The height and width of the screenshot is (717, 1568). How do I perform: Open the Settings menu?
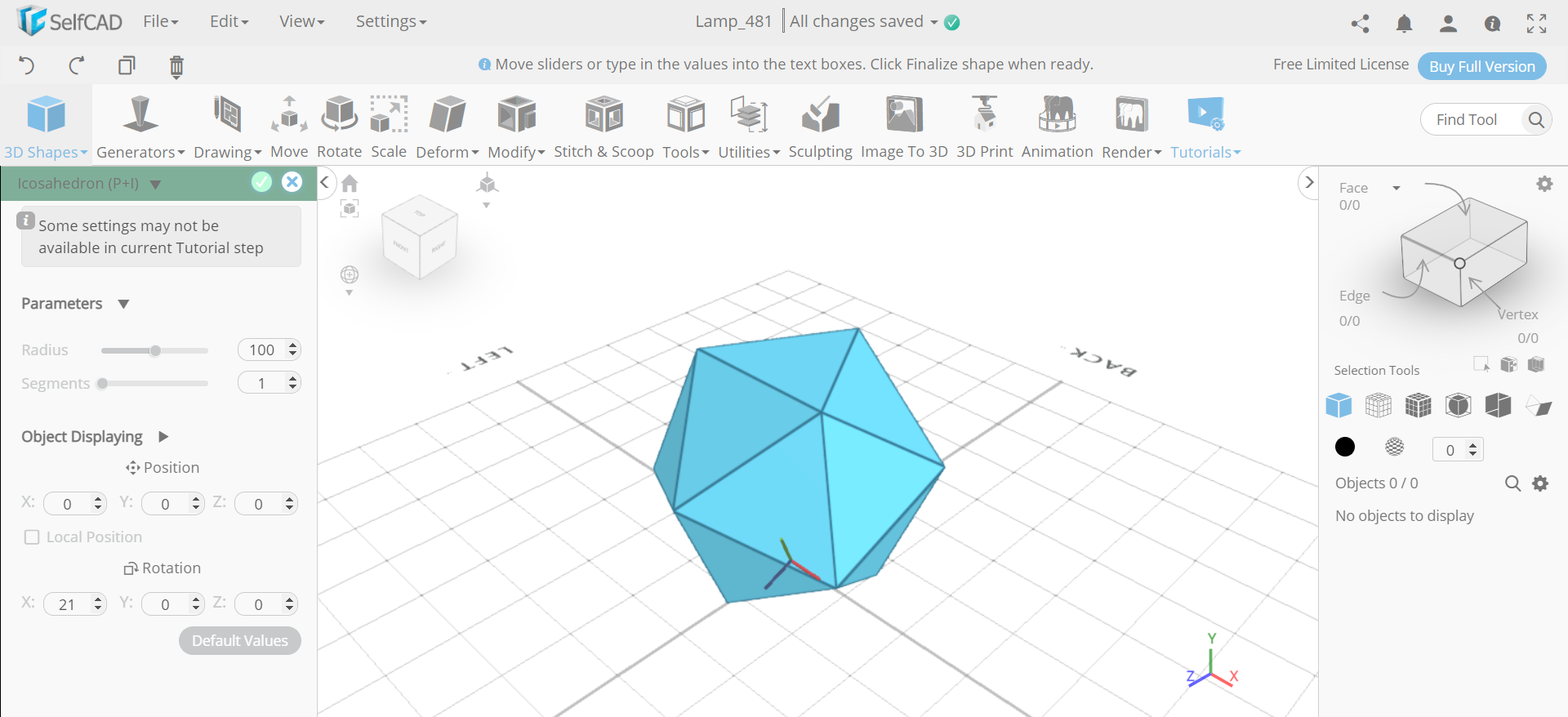point(391,21)
